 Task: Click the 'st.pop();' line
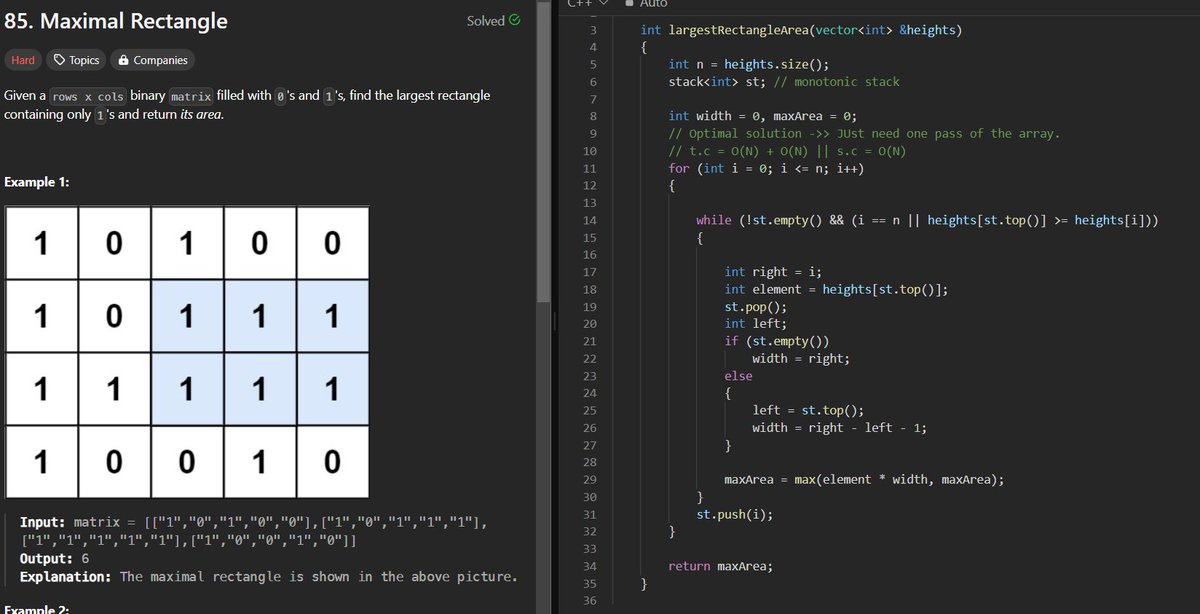[x=756, y=307]
